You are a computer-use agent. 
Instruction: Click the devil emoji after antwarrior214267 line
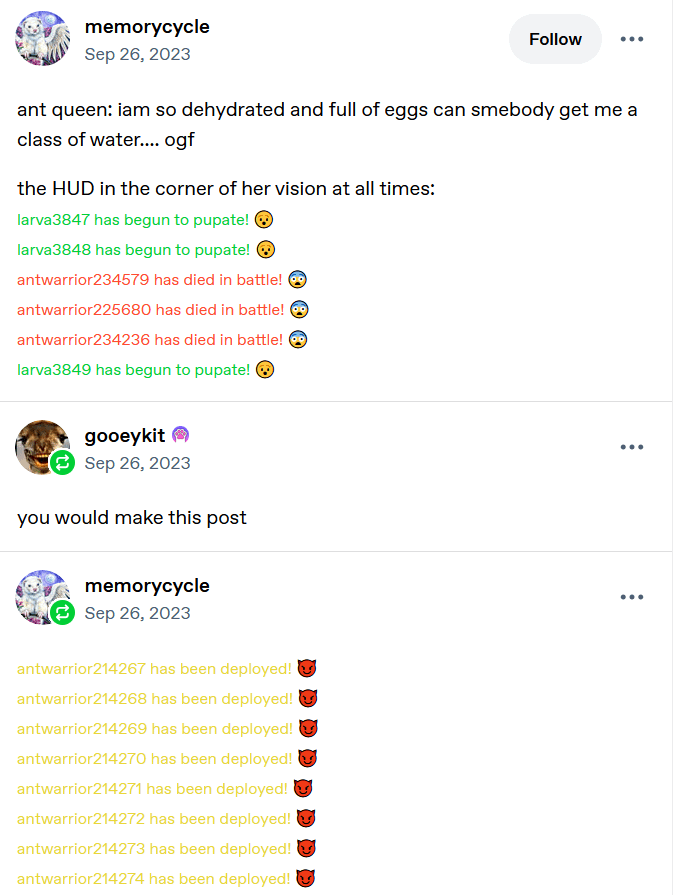point(306,669)
